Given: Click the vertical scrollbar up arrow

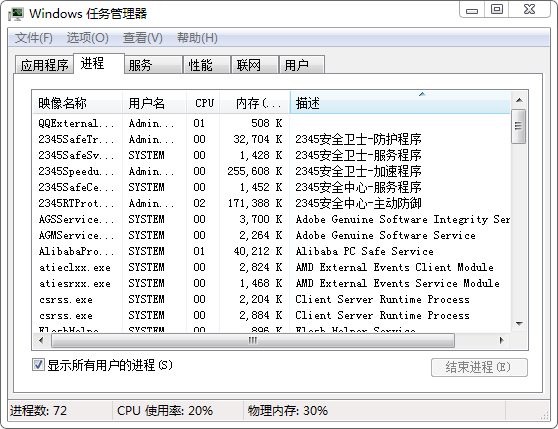Looking at the screenshot, I should pos(519,100).
